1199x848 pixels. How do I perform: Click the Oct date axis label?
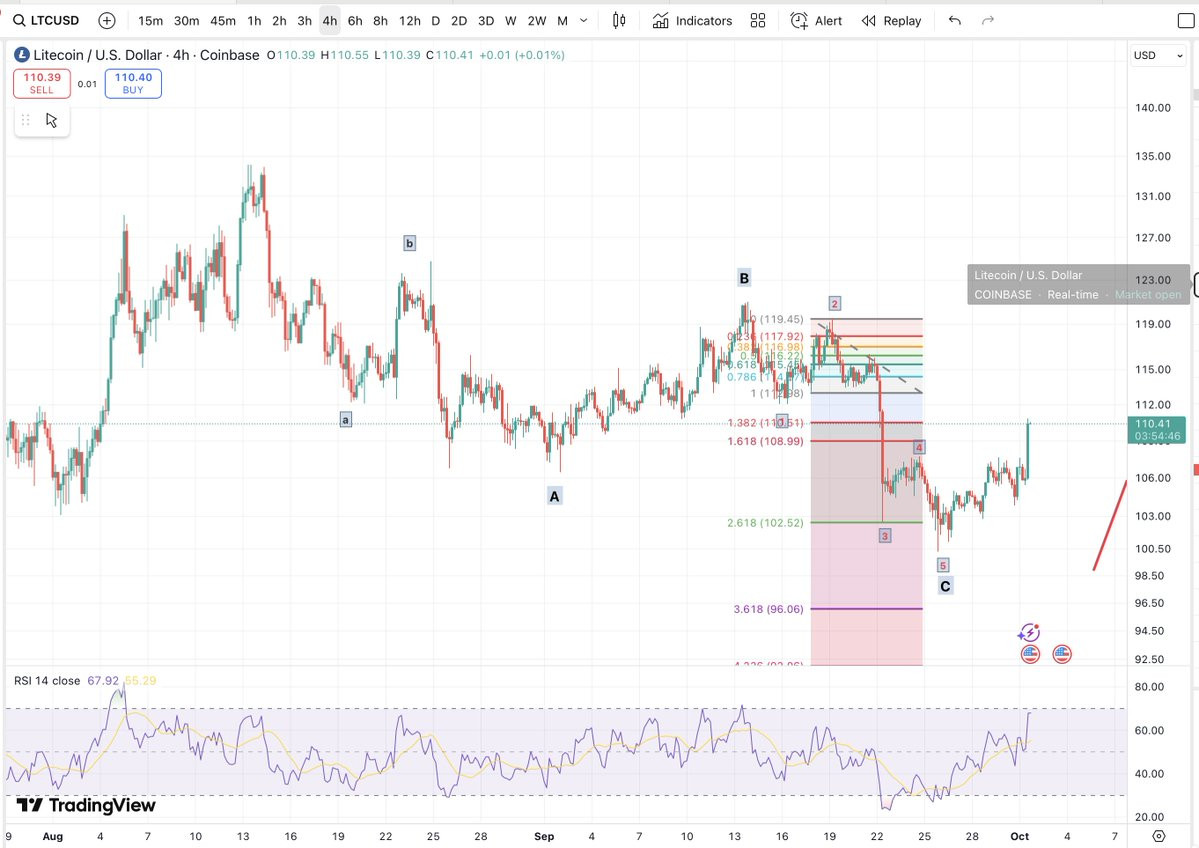click(x=1019, y=836)
